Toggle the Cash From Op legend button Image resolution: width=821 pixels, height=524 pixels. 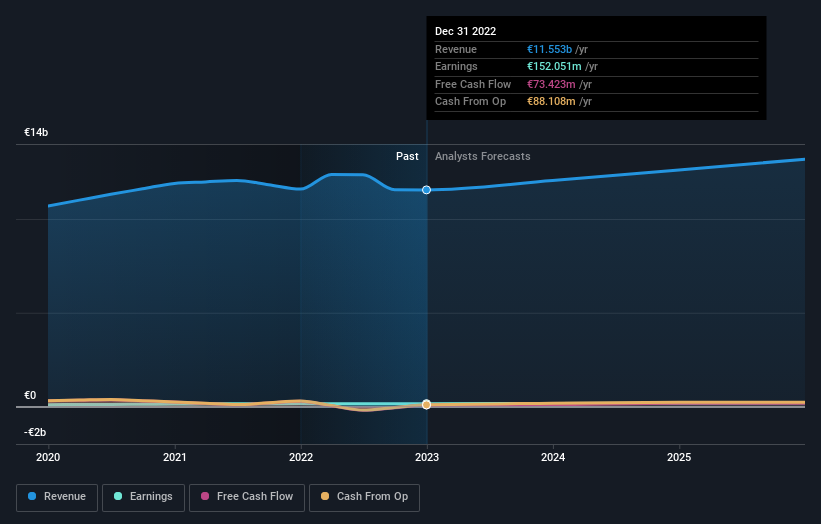pyautogui.click(x=364, y=497)
